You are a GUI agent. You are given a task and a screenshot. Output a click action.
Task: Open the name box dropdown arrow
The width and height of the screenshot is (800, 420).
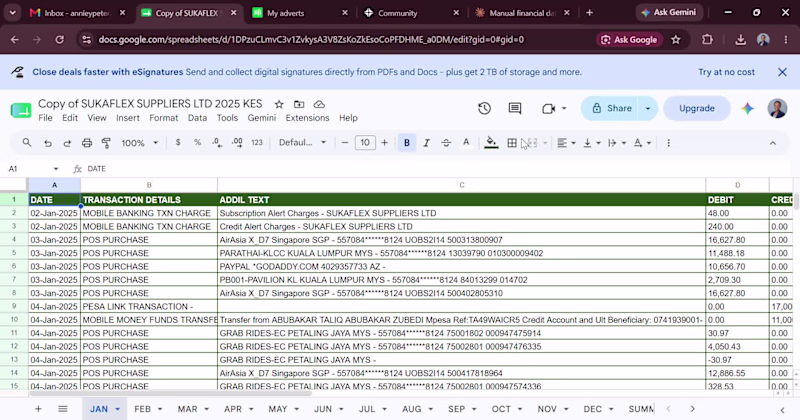56,169
